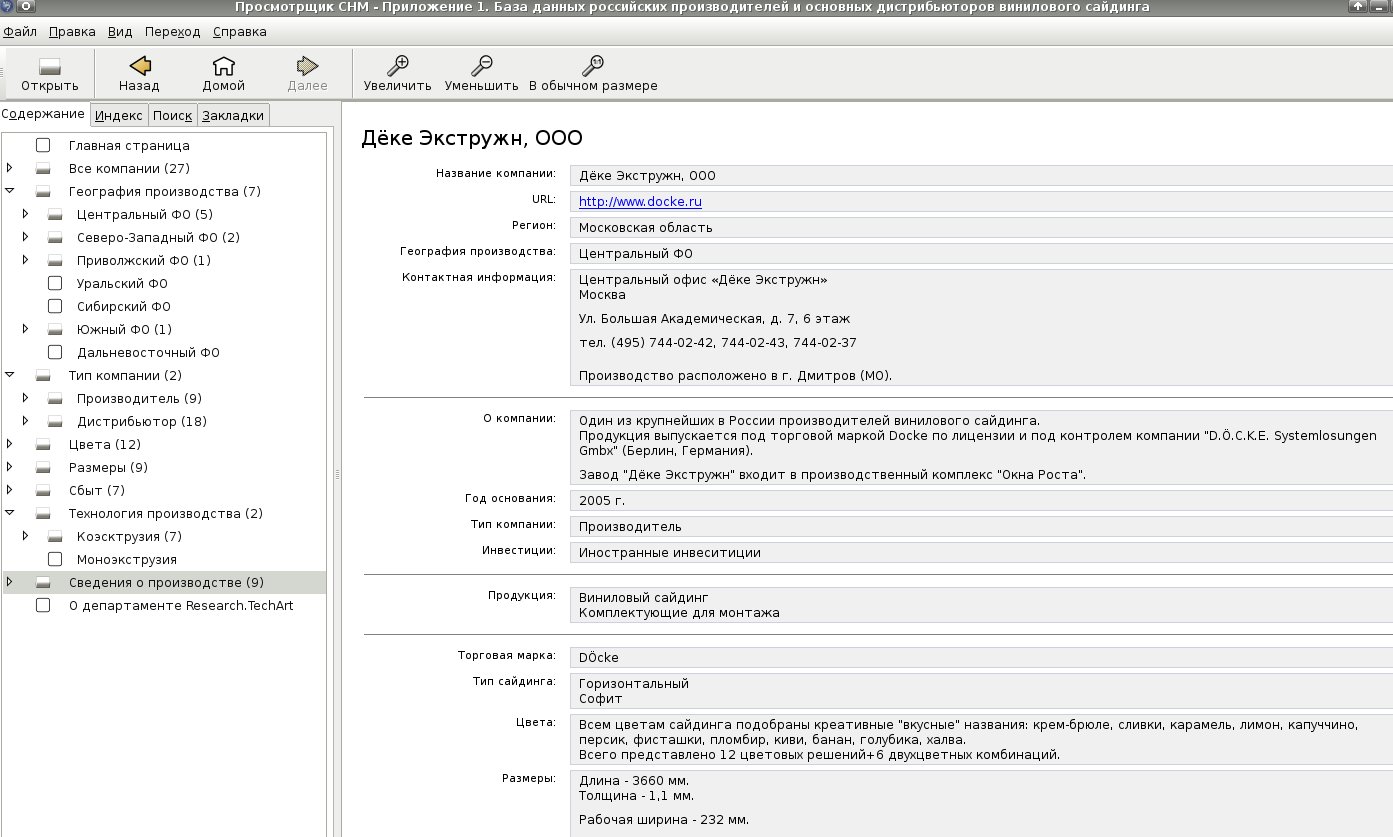
Task: Click the book icon beside Дистрибьютор
Action: [x=55, y=421]
